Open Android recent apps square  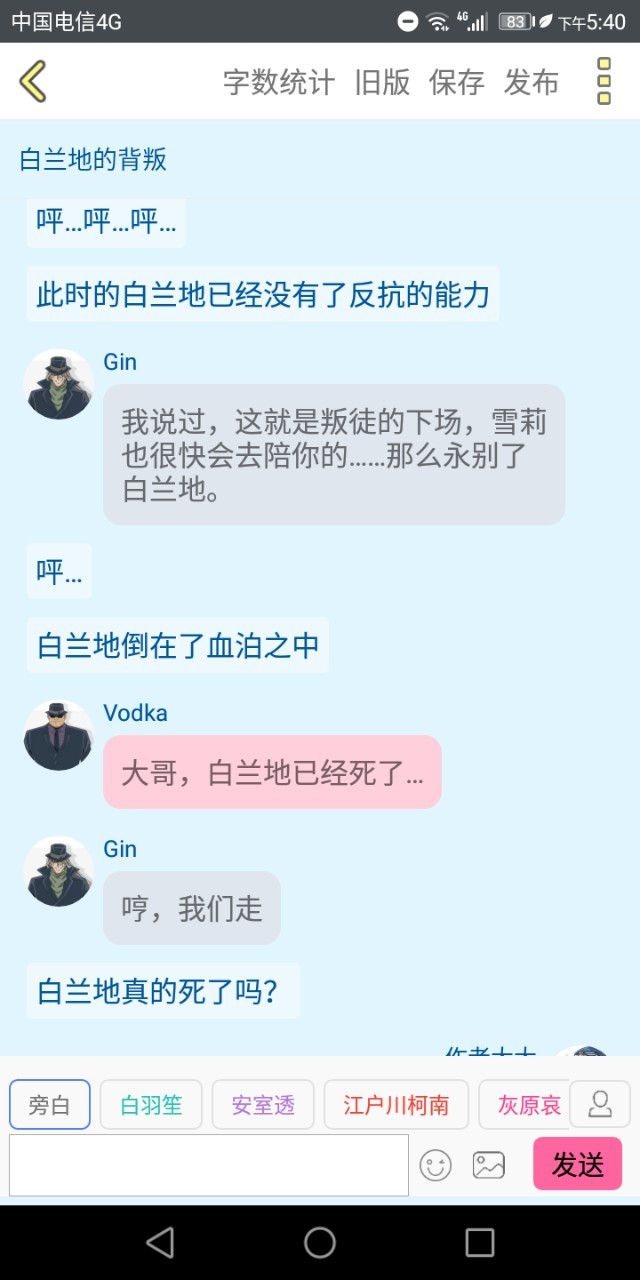click(480, 1242)
